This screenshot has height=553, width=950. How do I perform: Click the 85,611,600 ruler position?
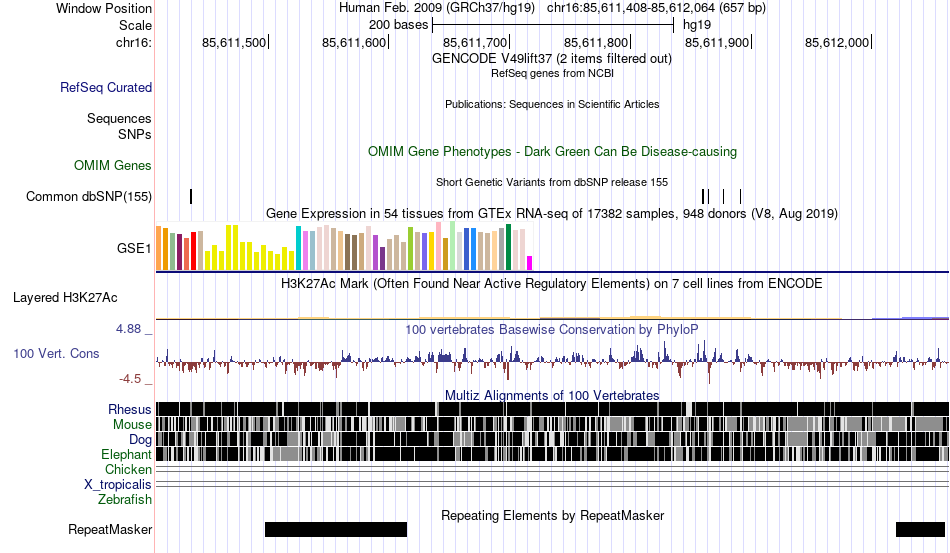click(x=354, y=42)
